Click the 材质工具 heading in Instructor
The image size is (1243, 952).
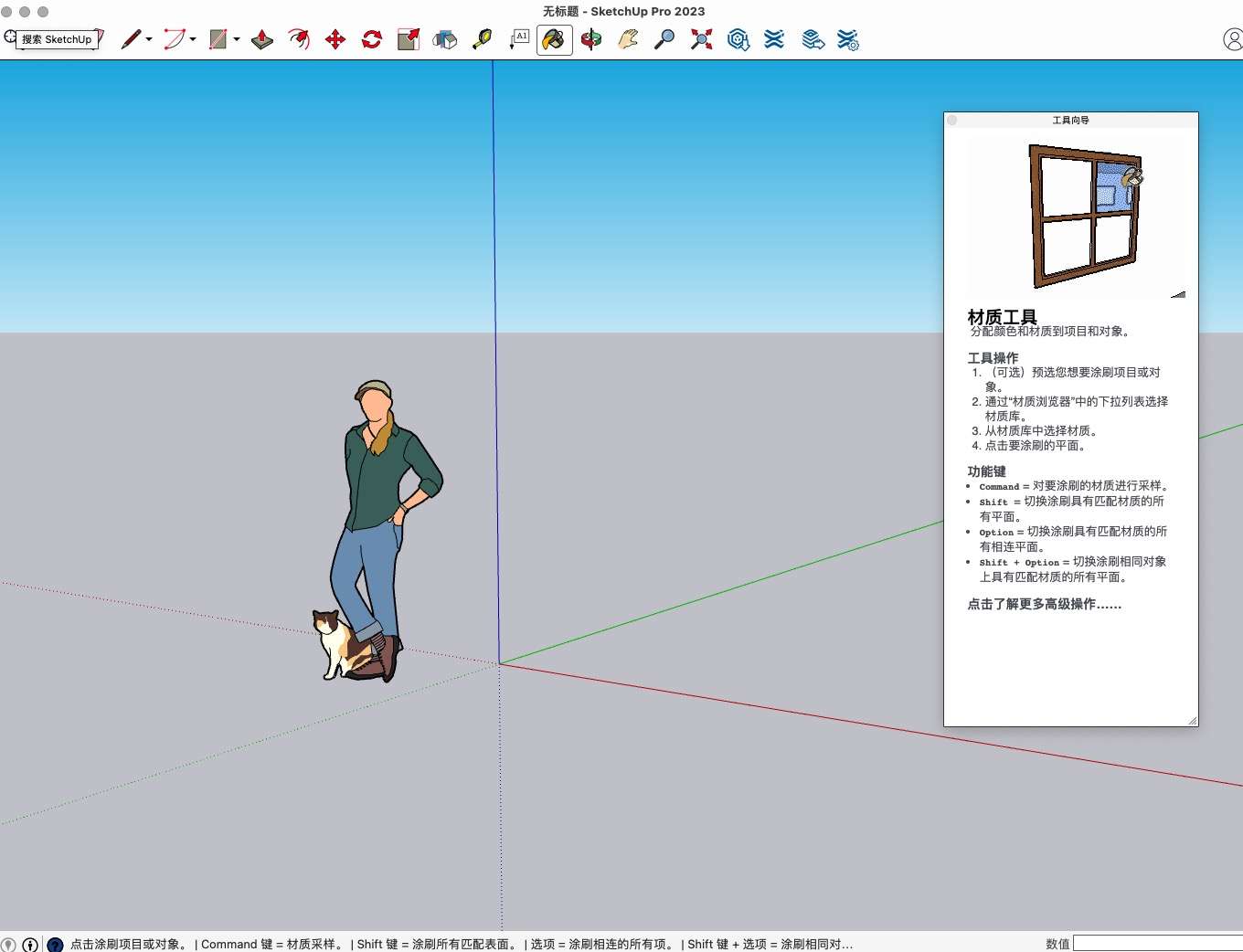(x=1002, y=316)
